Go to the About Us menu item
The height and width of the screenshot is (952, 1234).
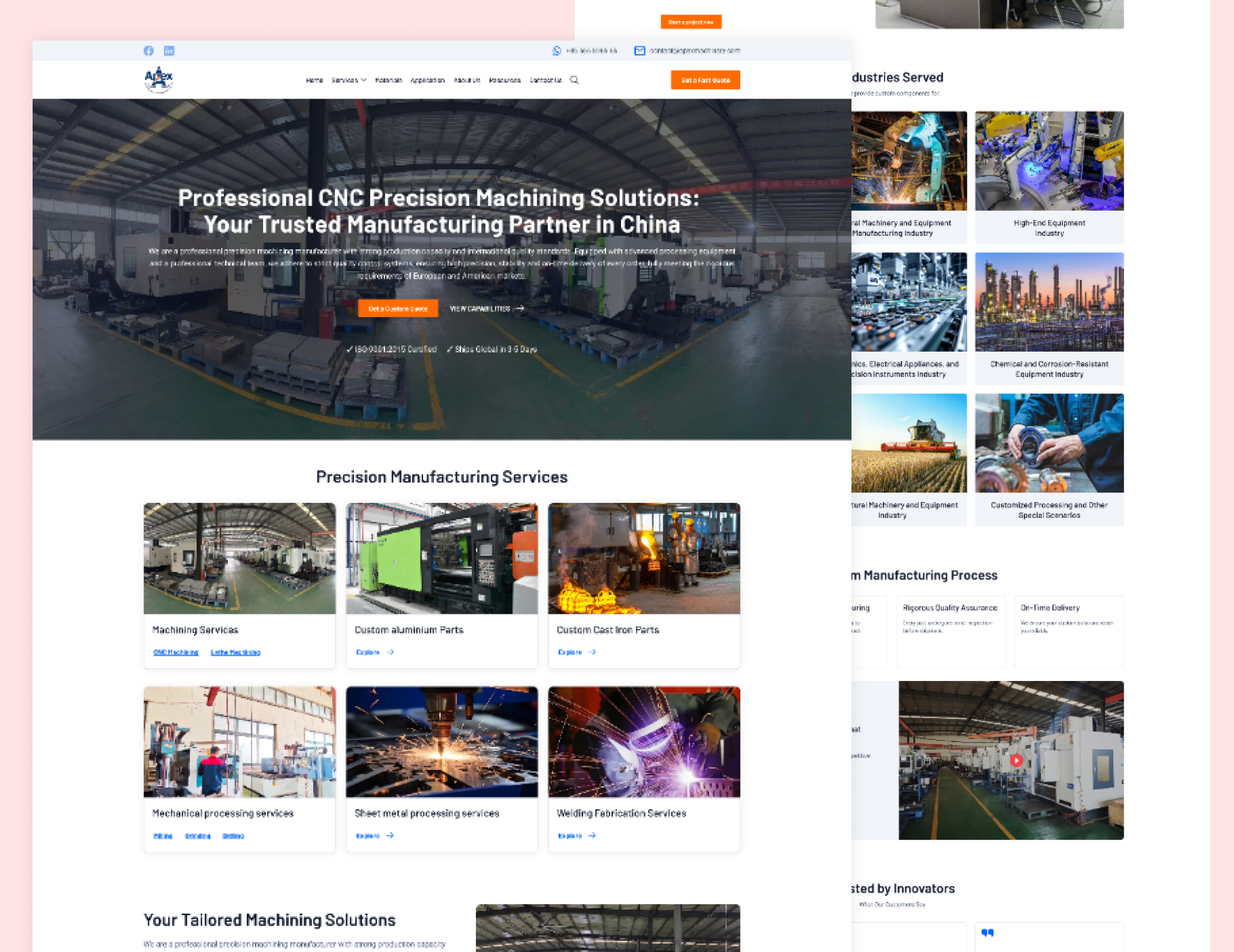(x=467, y=80)
